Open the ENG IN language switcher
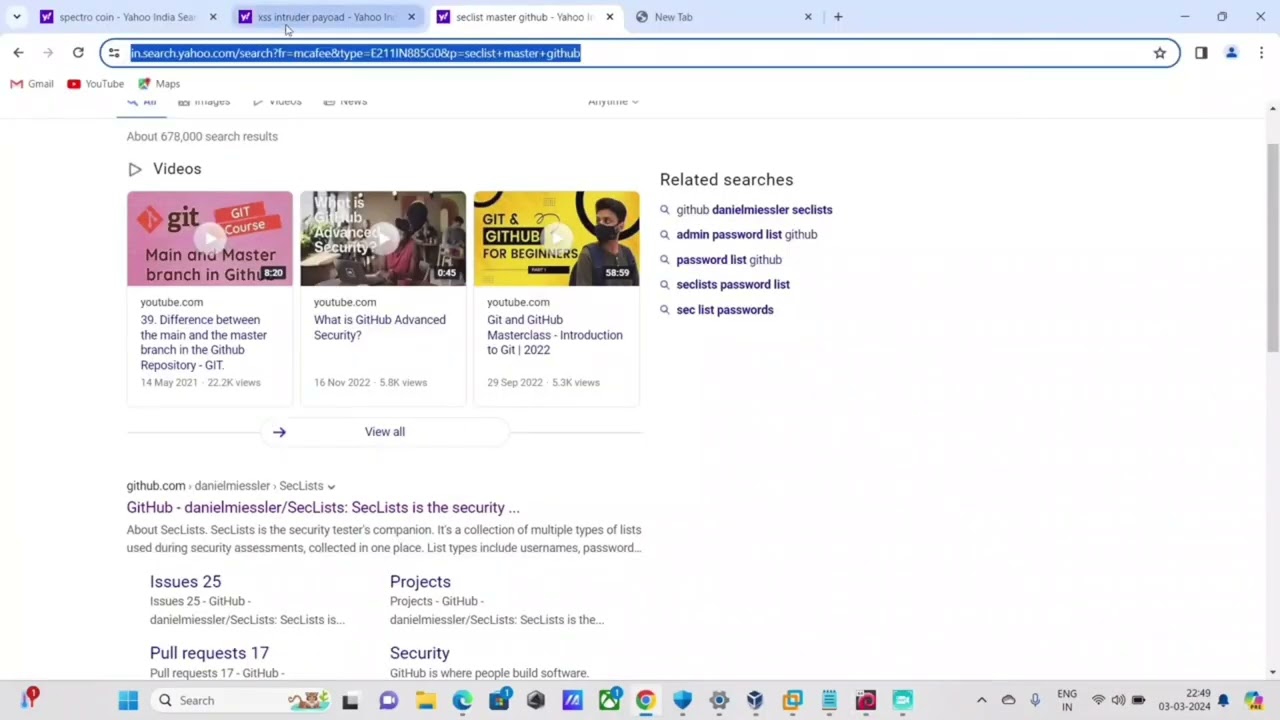The image size is (1280, 720). click(1067, 701)
